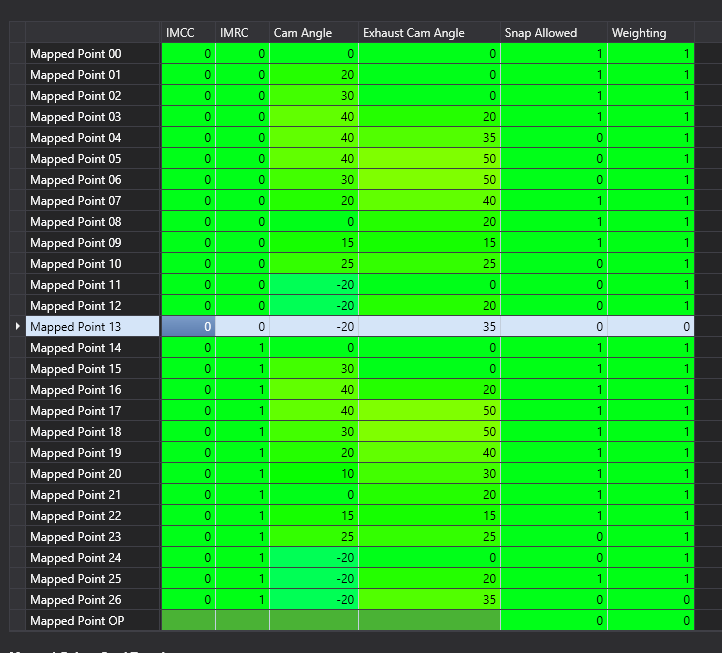This screenshot has width=722, height=653.
Task: Select the Mapped Point 03 row label
Action: coord(93,117)
